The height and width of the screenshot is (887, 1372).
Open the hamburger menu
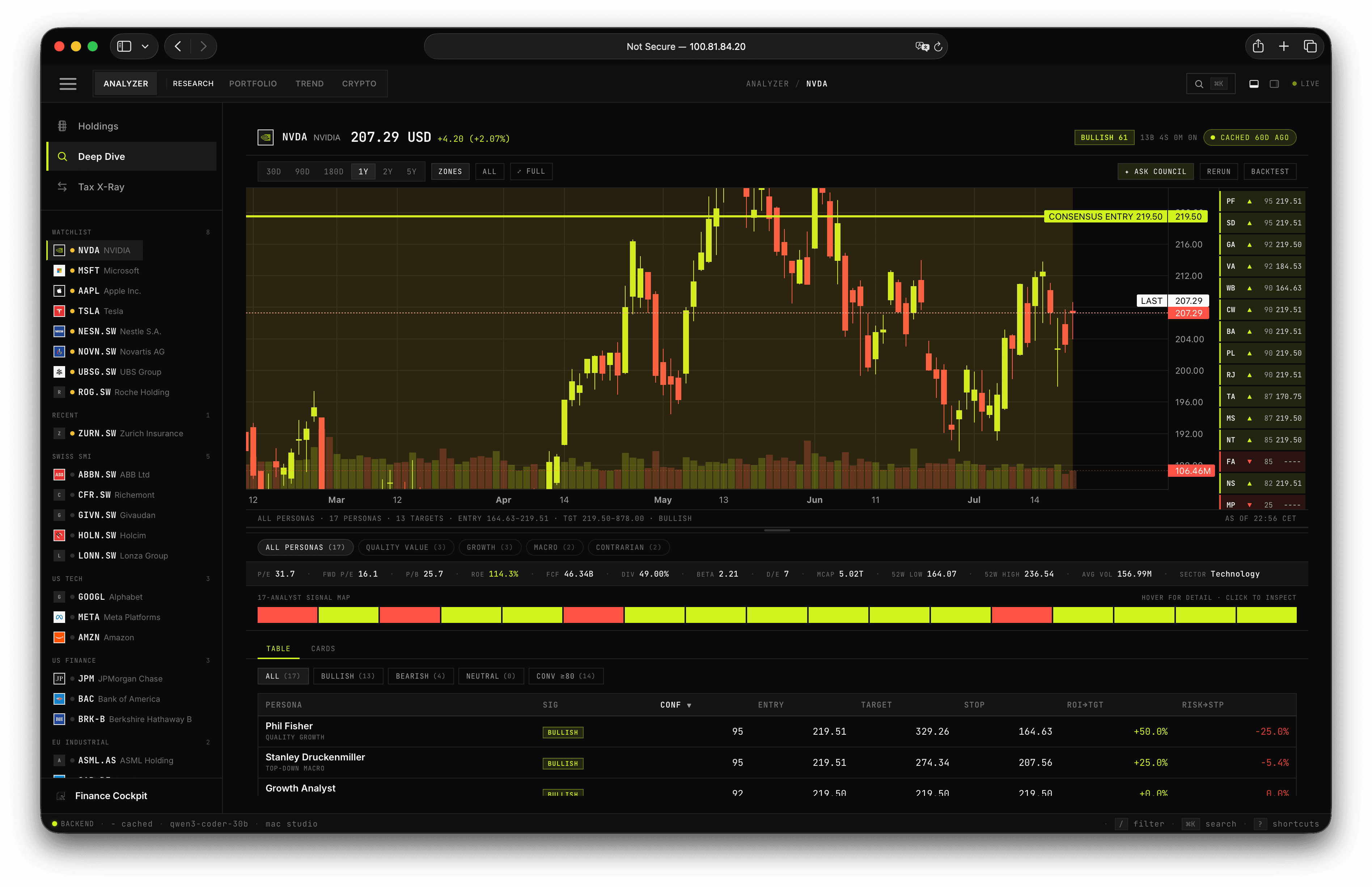(x=68, y=84)
